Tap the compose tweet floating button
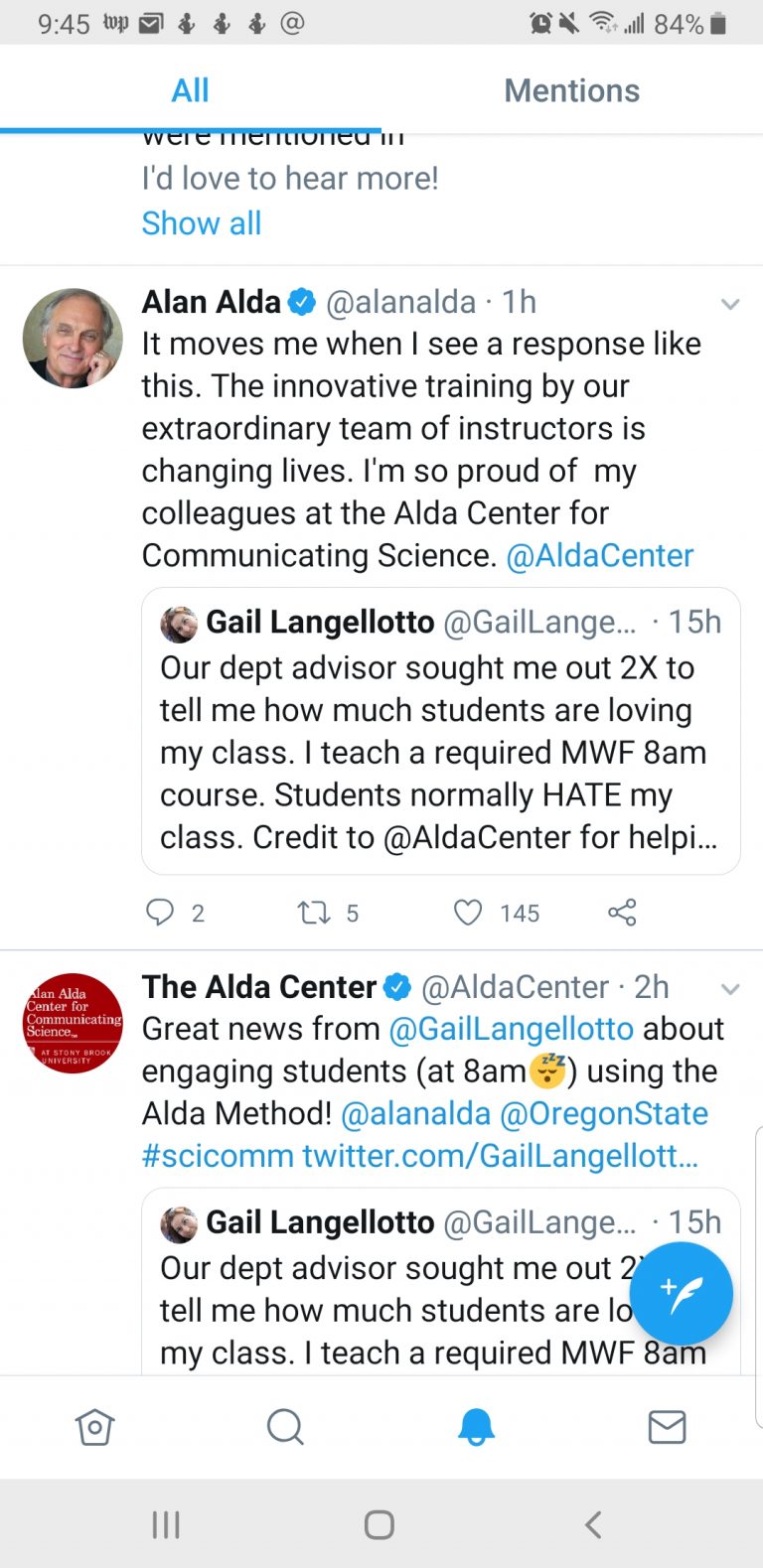 [x=681, y=1293]
